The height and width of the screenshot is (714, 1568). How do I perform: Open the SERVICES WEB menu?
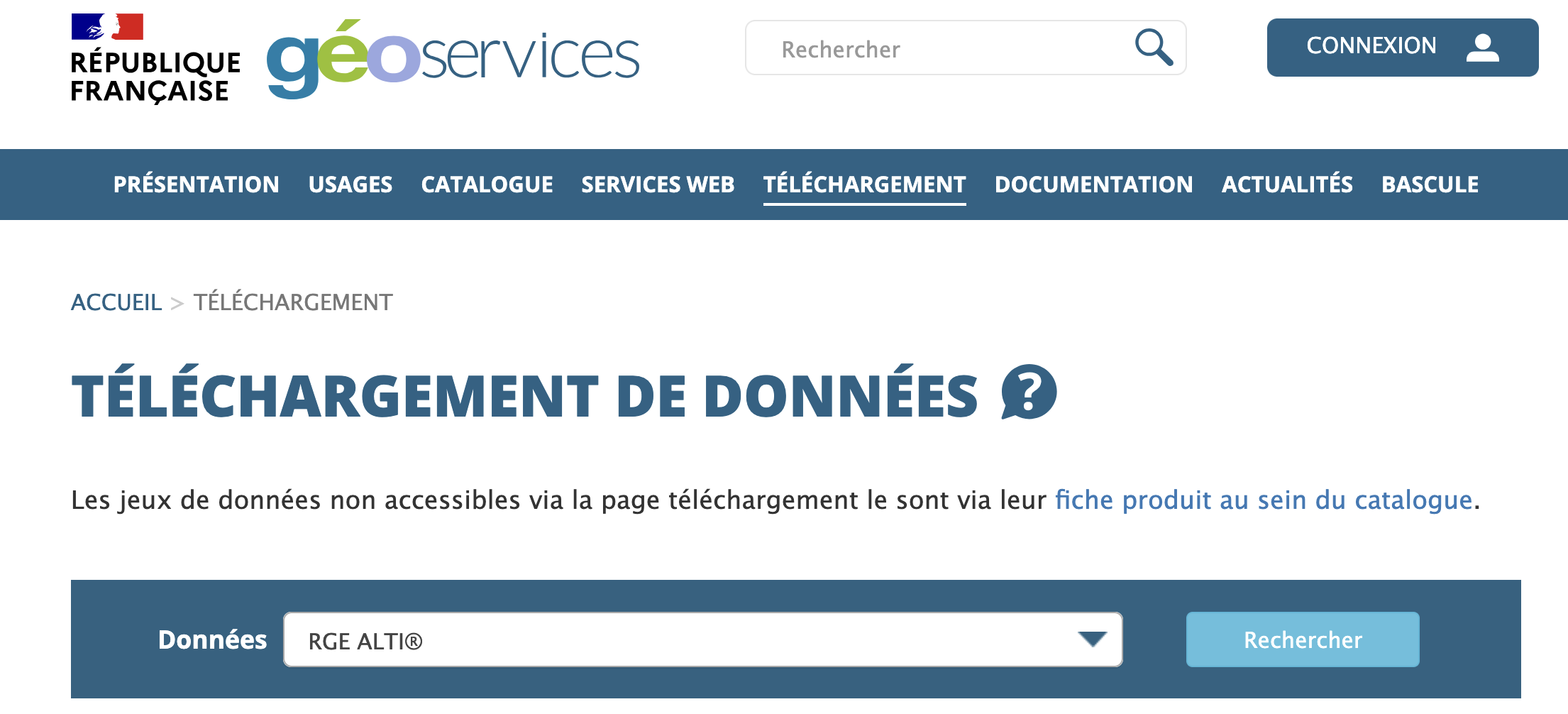point(658,185)
